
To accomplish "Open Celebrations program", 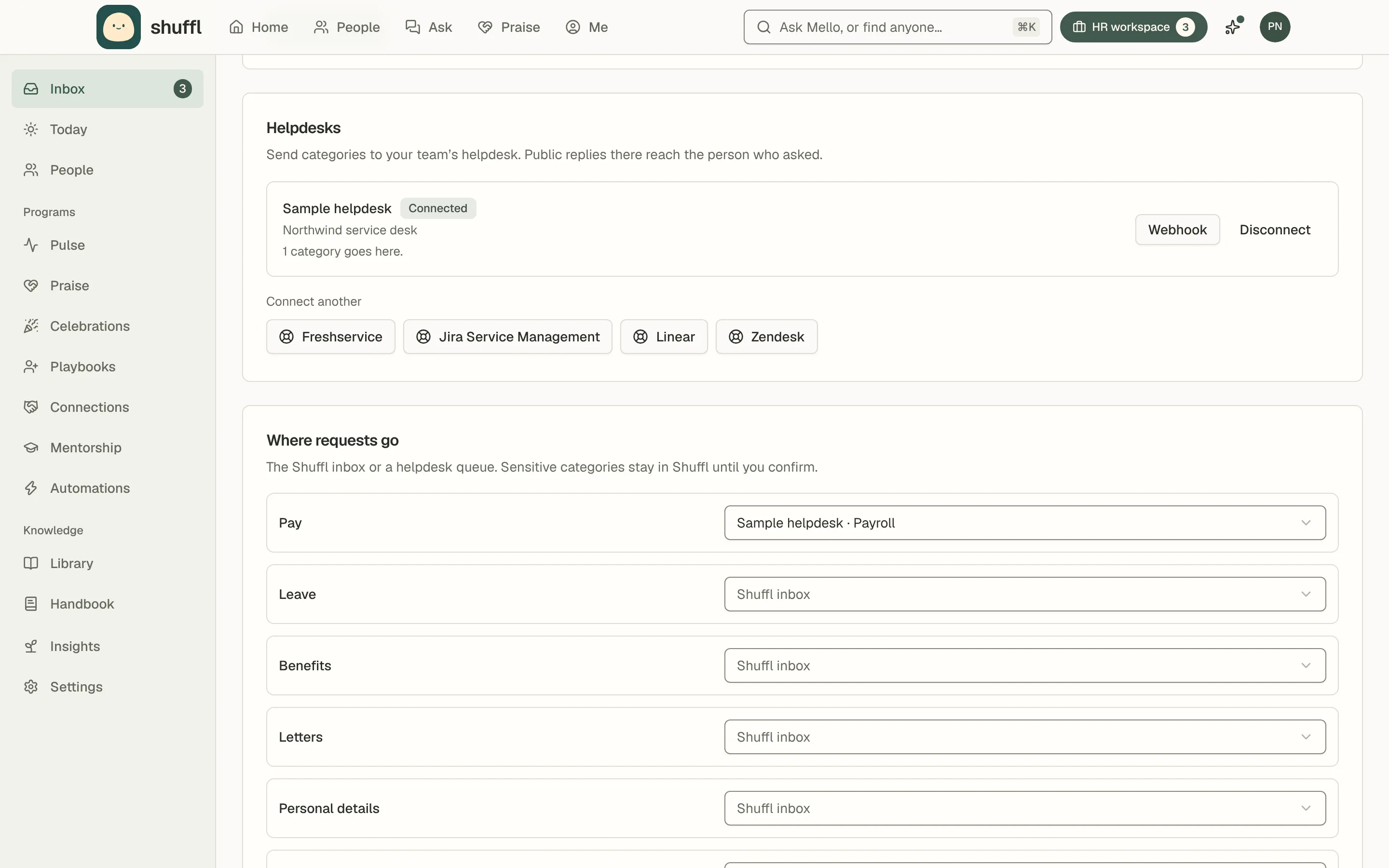I will pyautogui.click(x=108, y=326).
